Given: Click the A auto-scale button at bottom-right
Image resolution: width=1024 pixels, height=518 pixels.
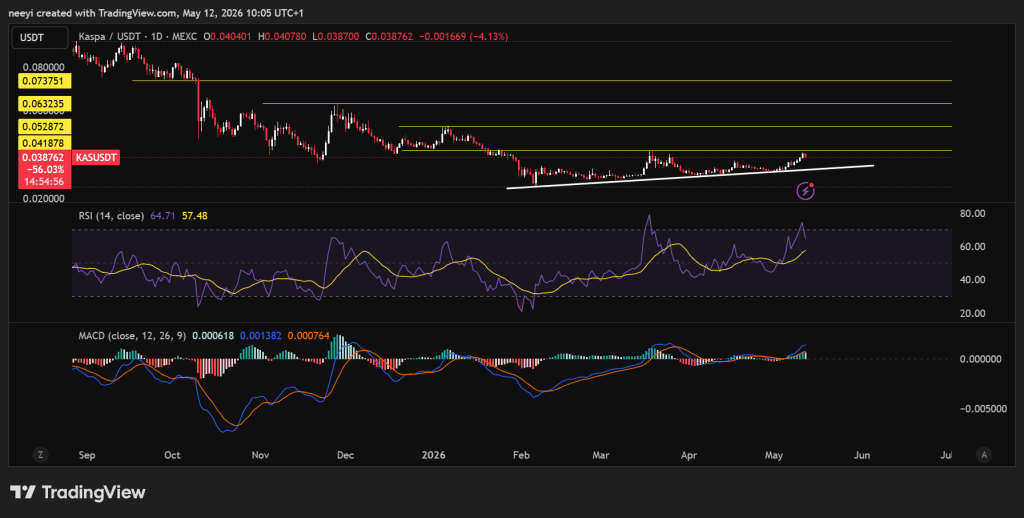Looking at the screenshot, I should (984, 455).
